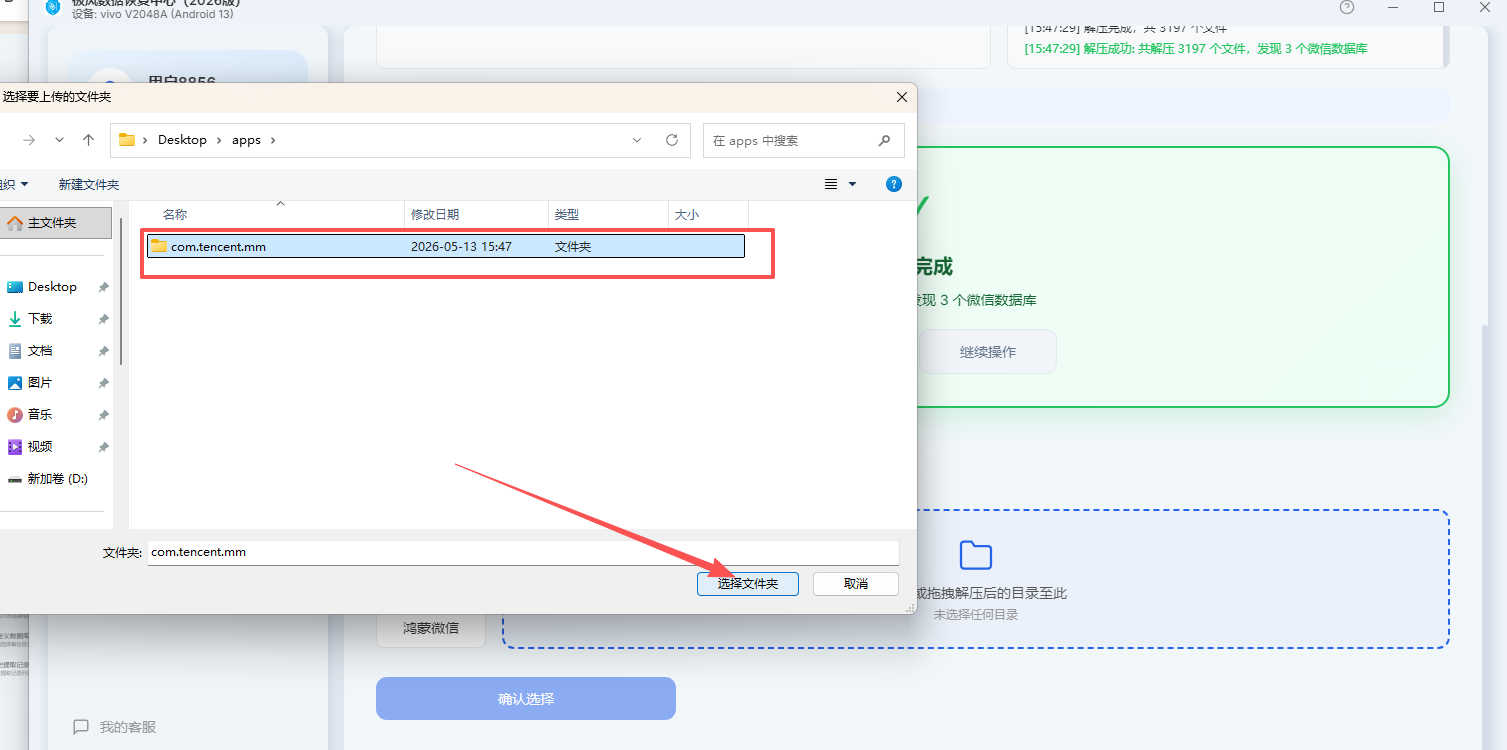Unpin 音乐 using its pin icon
Image resolution: width=1507 pixels, height=750 pixels.
pos(103,415)
